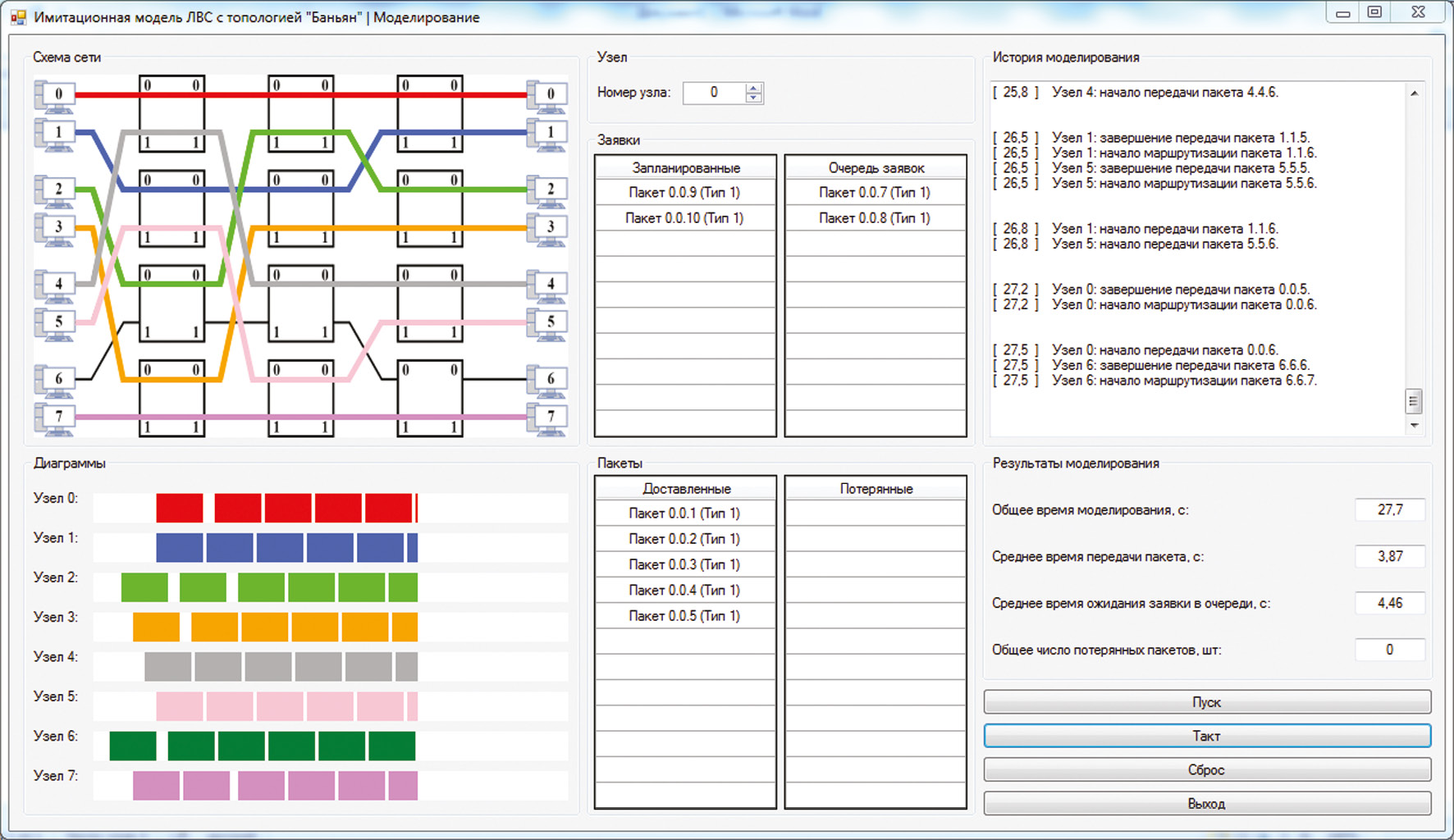Decrease node number with down arrow
The width and height of the screenshot is (1454, 840).
[753, 98]
